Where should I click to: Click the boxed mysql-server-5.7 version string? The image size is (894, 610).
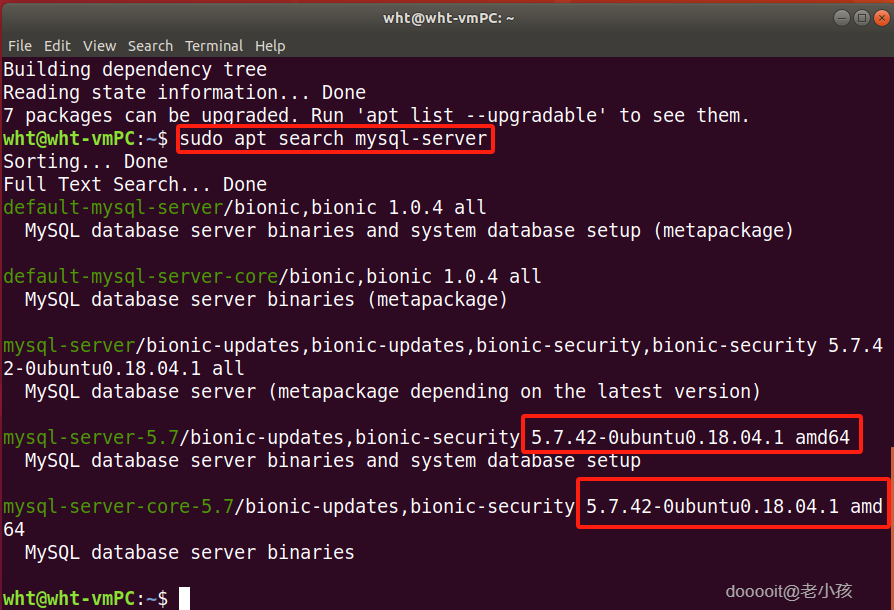[690, 437]
